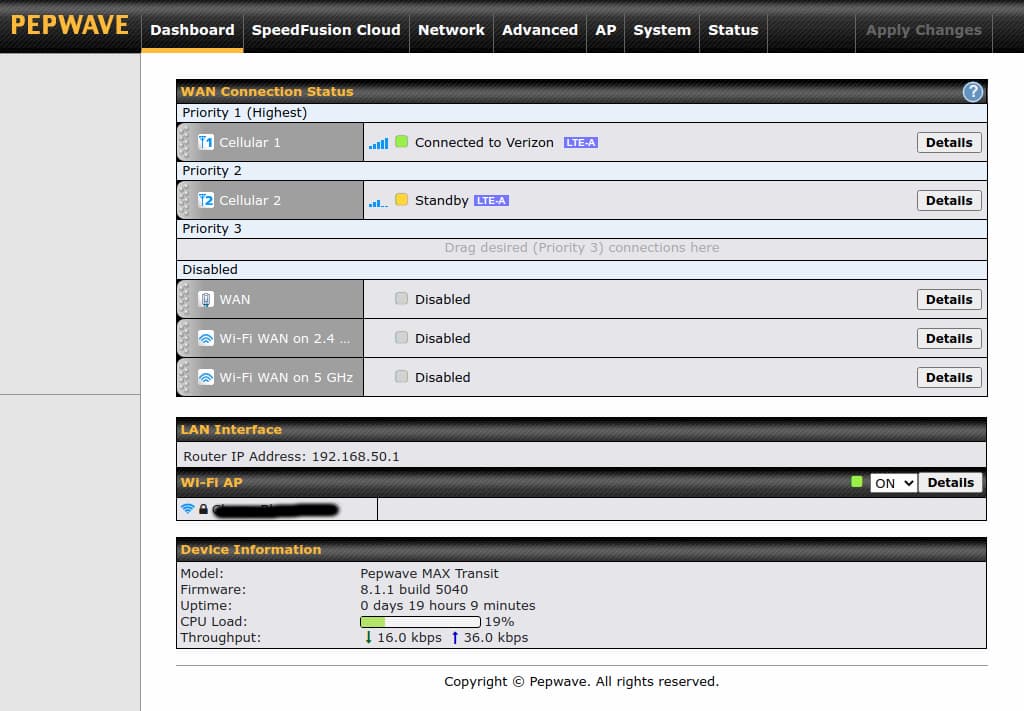Open the Network tab
This screenshot has width=1024, height=711.
tap(451, 30)
